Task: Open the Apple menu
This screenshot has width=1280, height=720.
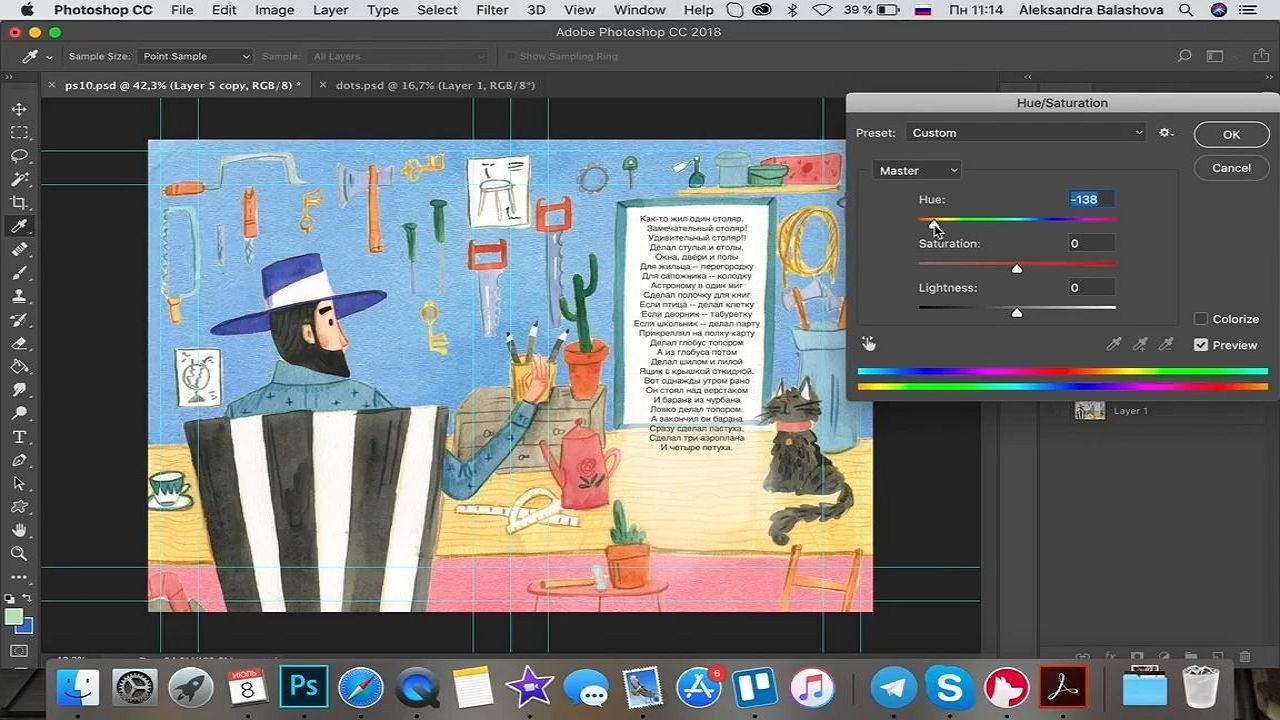Action: [26, 10]
